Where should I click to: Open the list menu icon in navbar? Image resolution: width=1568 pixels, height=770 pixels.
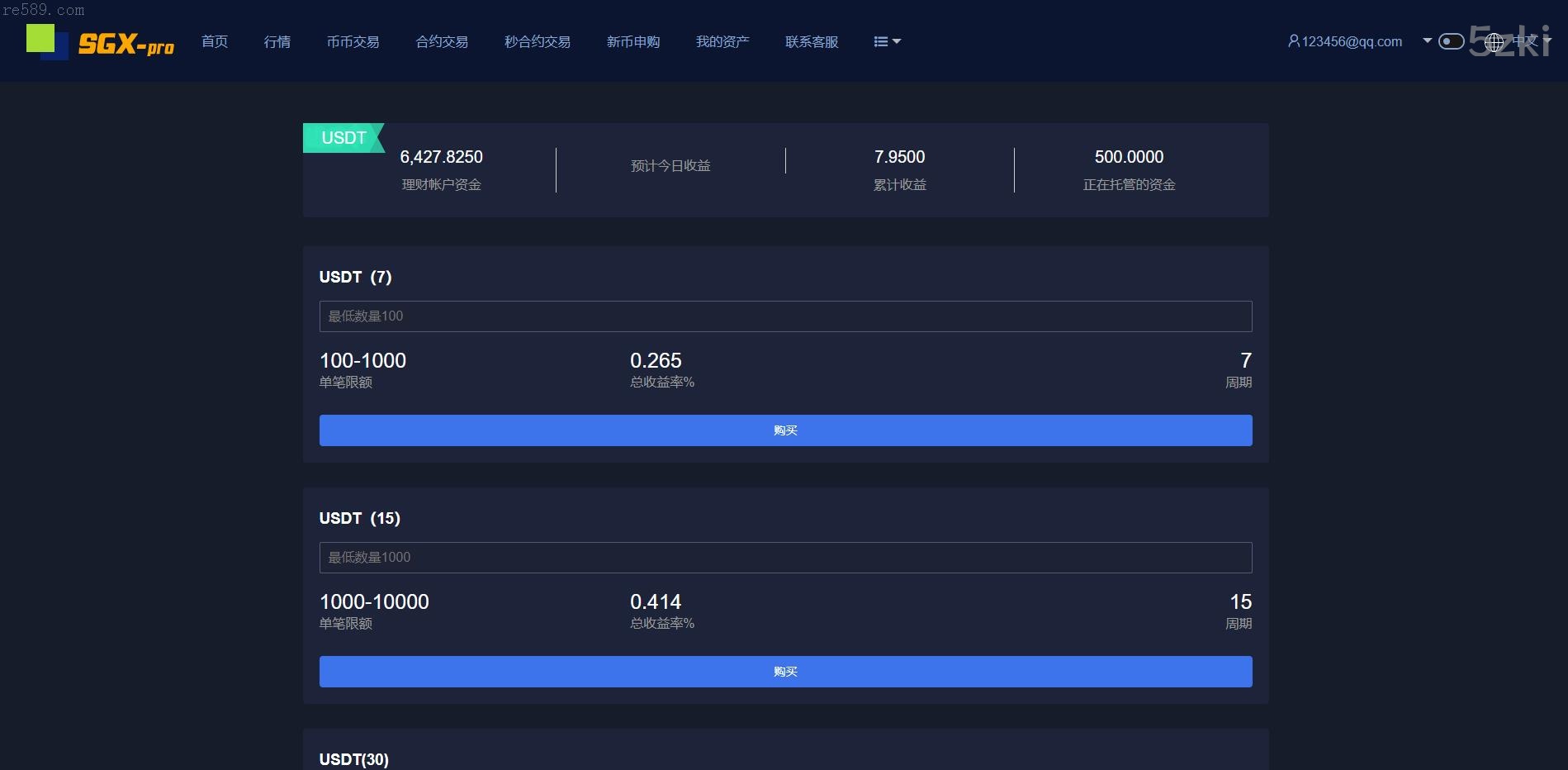point(880,42)
